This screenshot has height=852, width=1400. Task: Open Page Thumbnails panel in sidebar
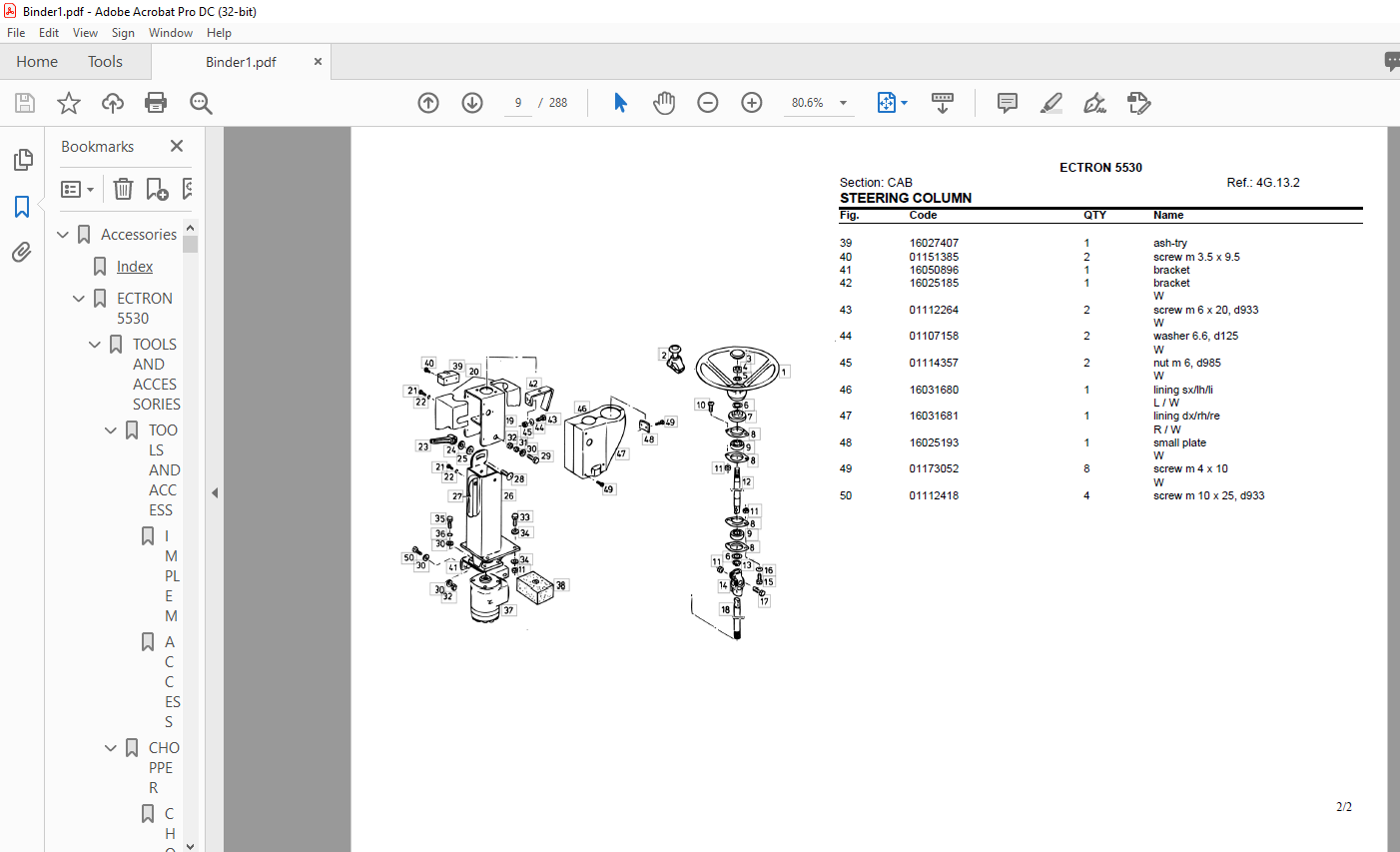(x=22, y=160)
